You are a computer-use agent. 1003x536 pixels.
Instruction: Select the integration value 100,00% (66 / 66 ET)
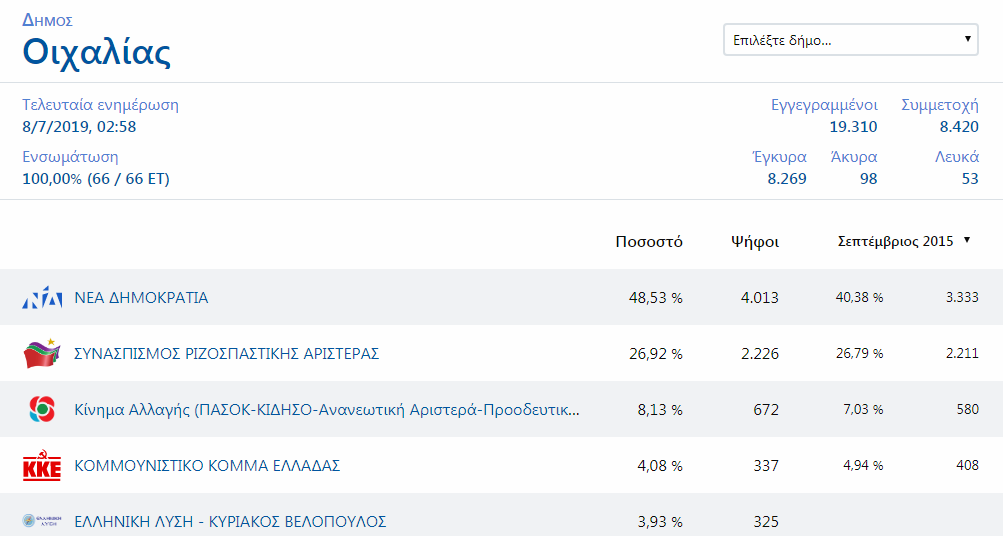[x=96, y=179]
